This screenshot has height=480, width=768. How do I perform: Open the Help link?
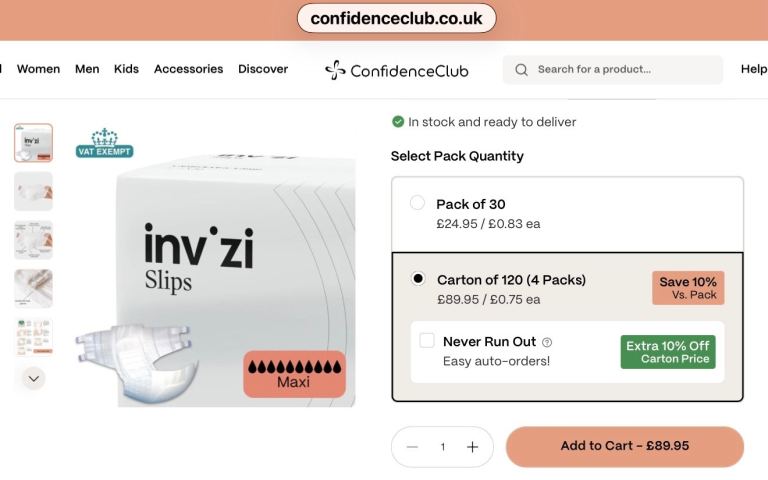[x=754, y=69]
